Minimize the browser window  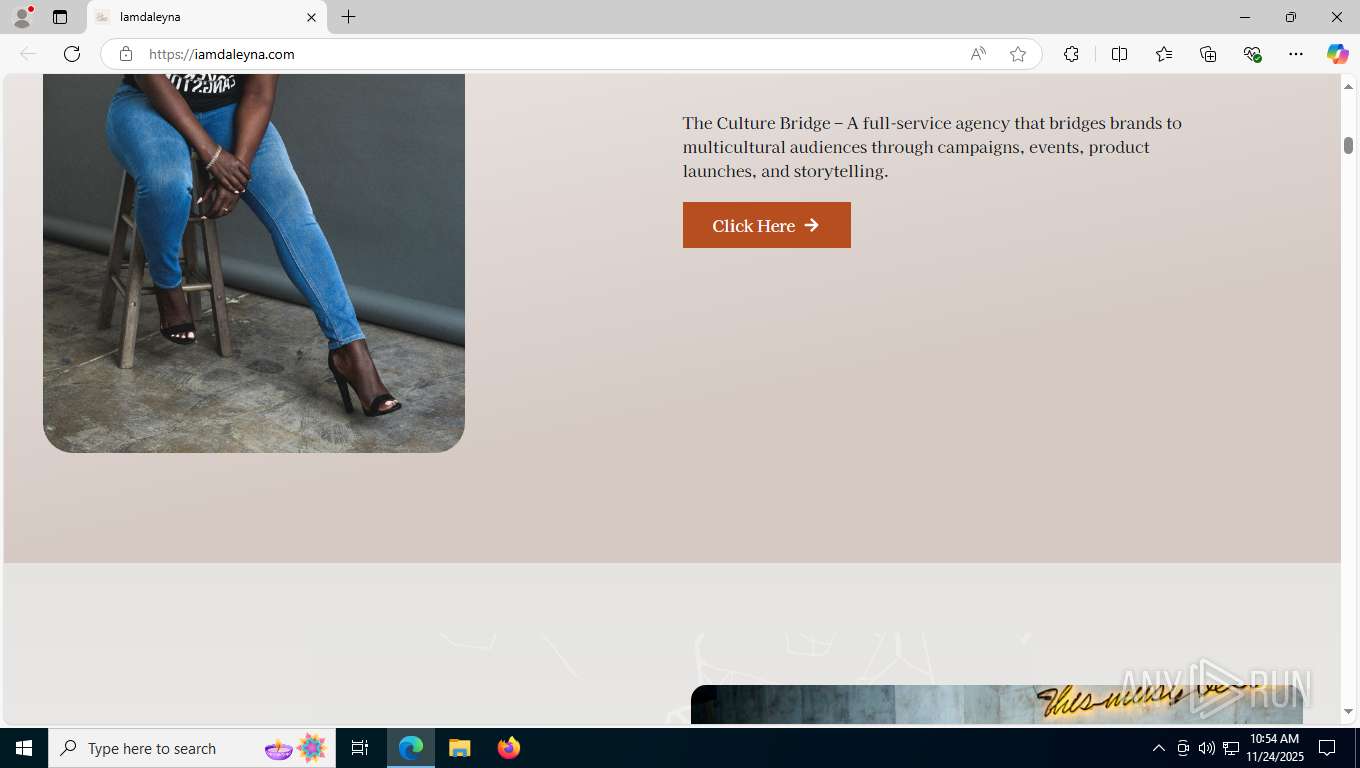(1244, 17)
